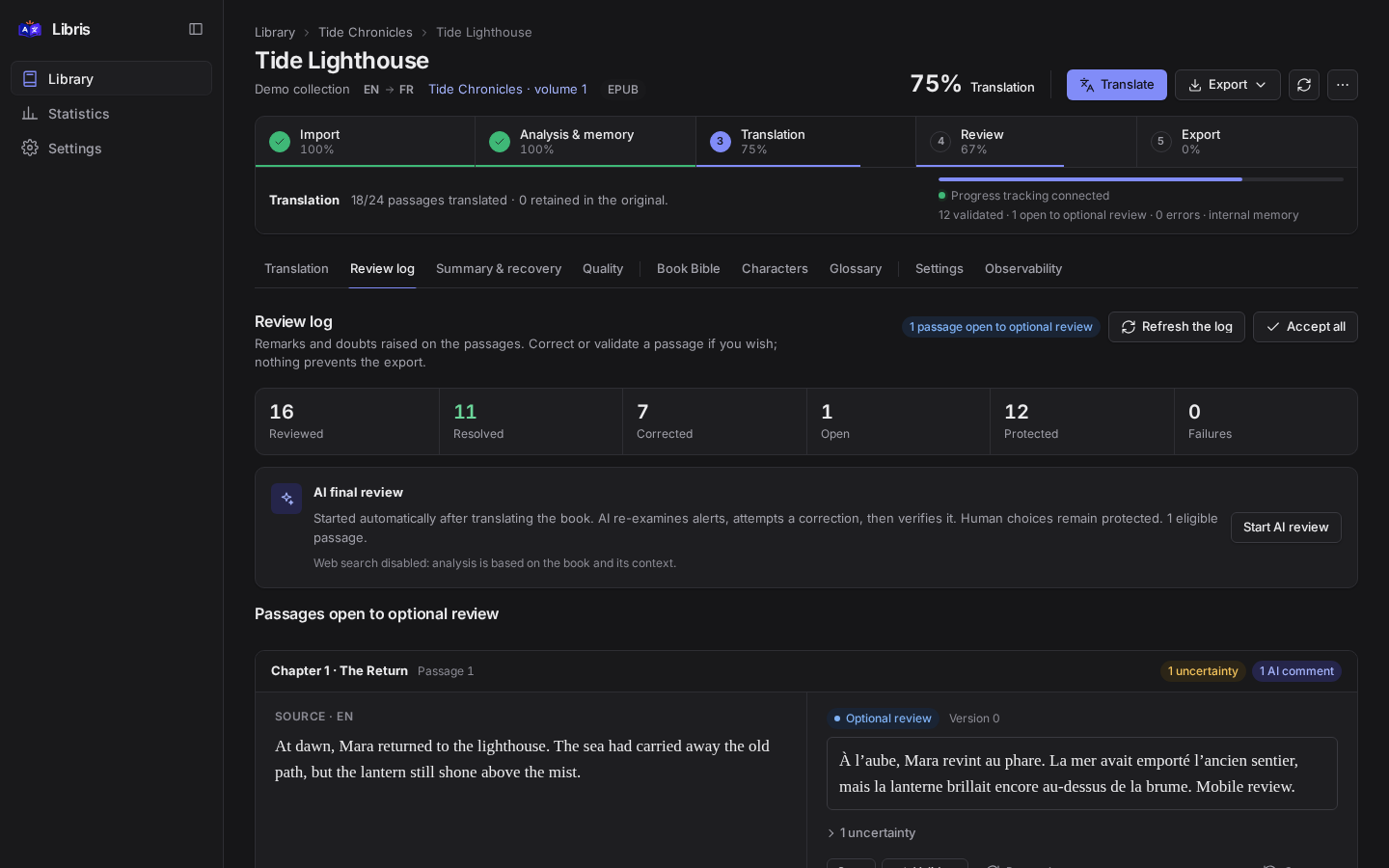Viewport: 1389px width, 868px height.
Task: Expand the 1 uncertainty disclosure
Action: coord(872,833)
